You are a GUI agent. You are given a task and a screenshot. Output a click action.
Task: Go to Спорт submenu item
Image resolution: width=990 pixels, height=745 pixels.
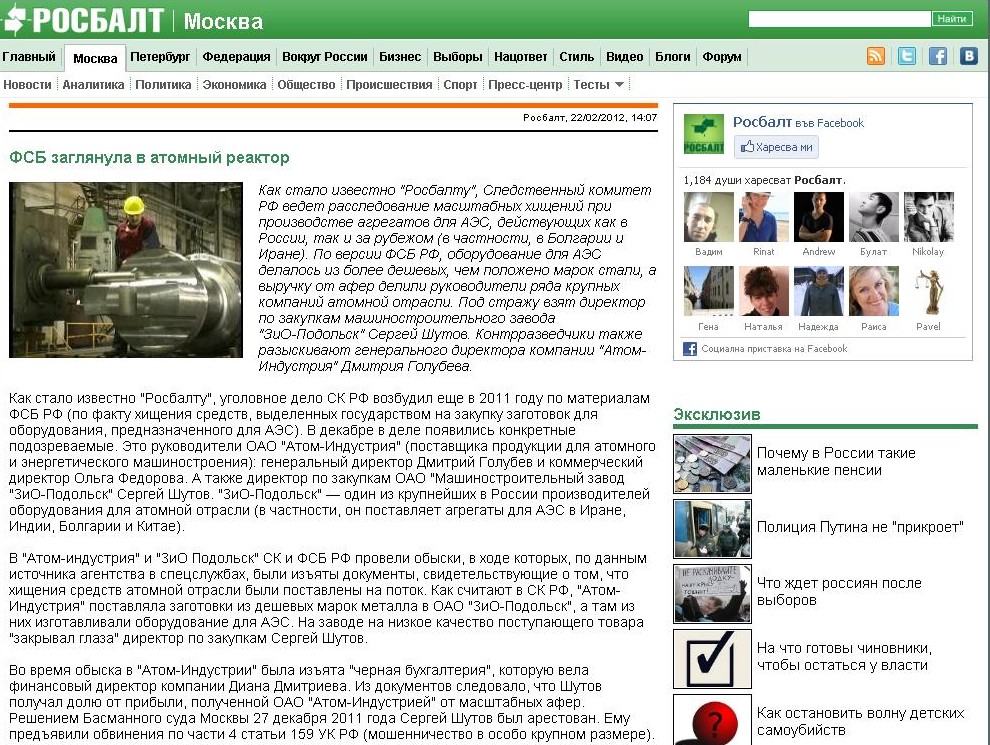click(x=460, y=85)
